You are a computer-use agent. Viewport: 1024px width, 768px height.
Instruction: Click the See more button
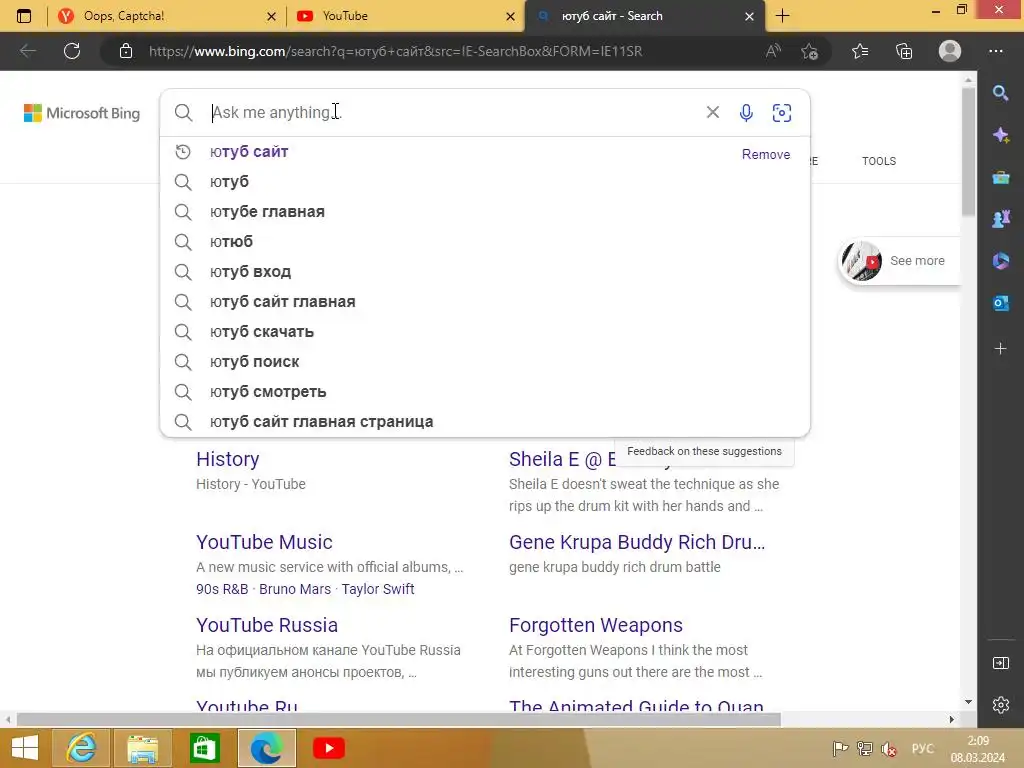[899, 261]
